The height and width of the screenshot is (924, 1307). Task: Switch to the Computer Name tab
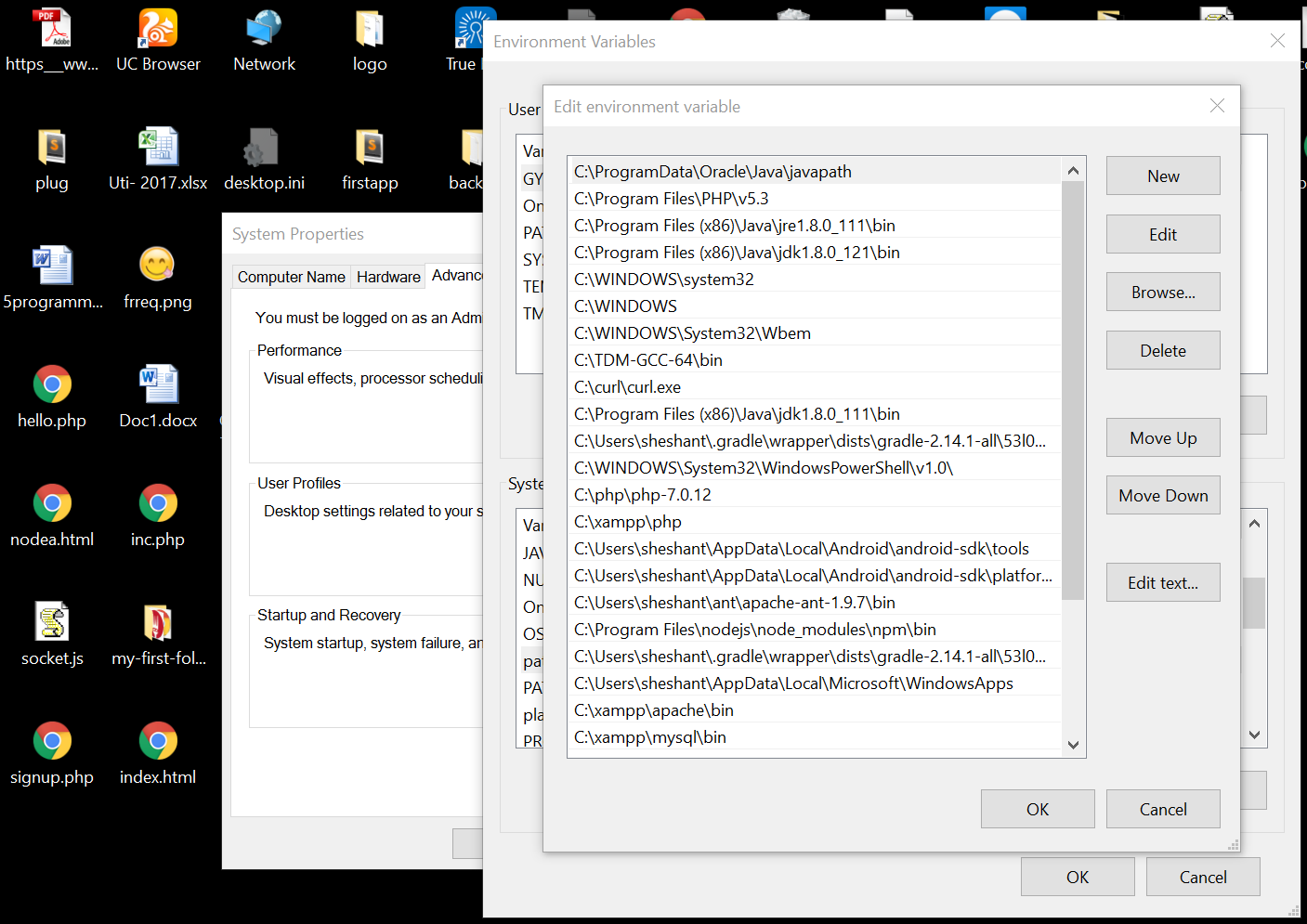coord(291,277)
